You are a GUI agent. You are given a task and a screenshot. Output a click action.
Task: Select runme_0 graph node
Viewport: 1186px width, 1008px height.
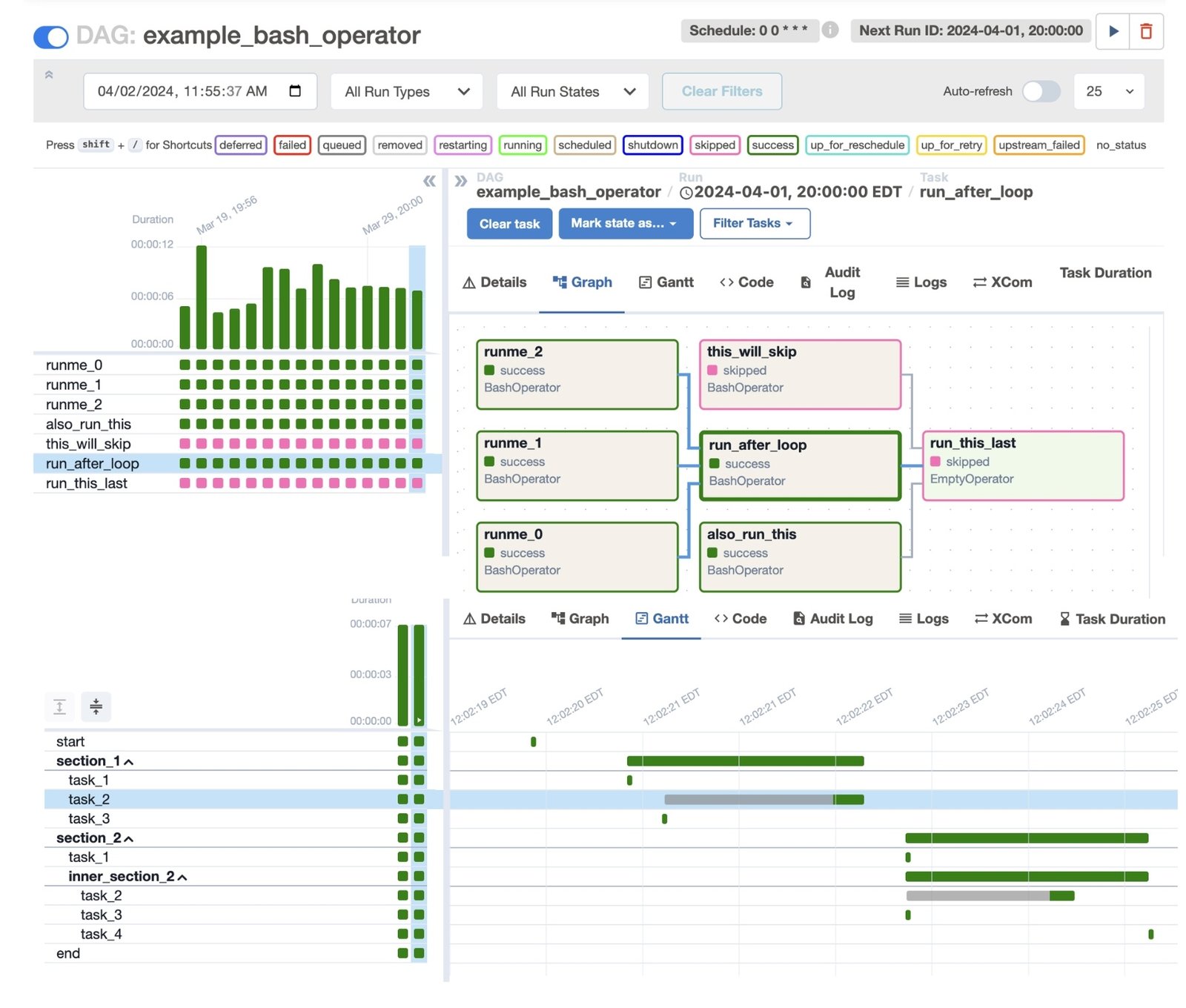point(577,557)
